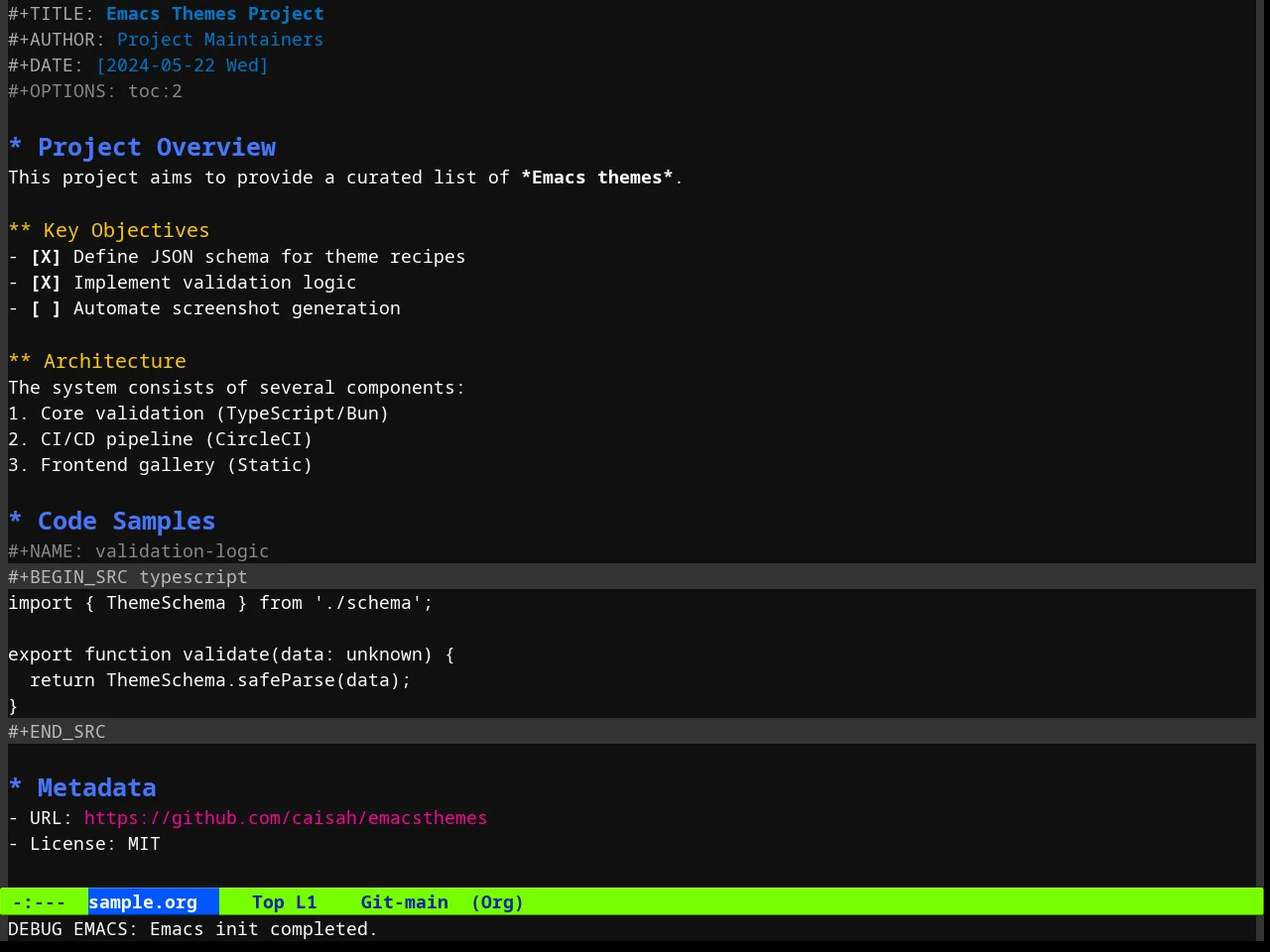This screenshot has height=952, width=1270.
Task: Click the License: MIT list item
Action: point(84,844)
